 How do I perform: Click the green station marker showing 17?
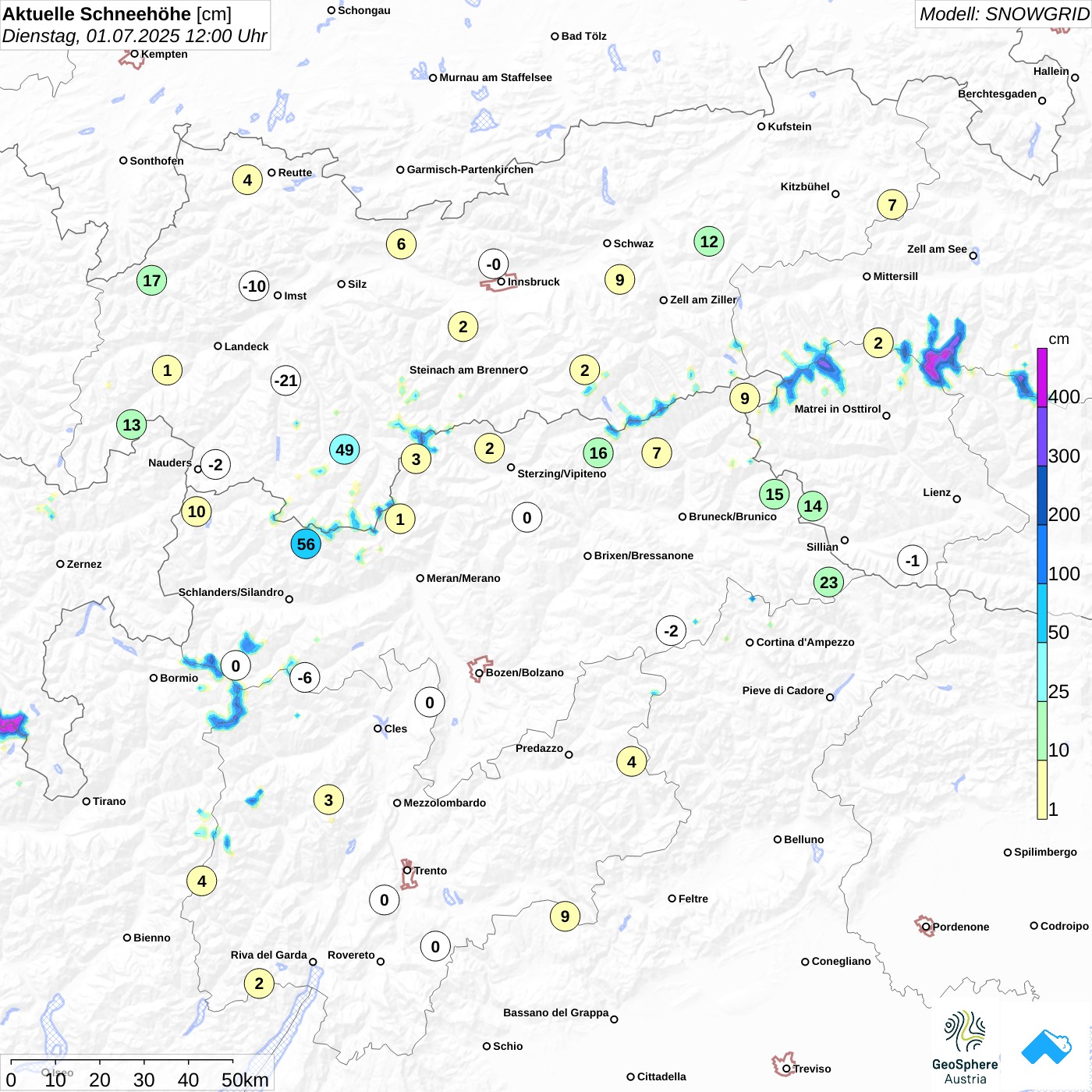[x=151, y=281]
